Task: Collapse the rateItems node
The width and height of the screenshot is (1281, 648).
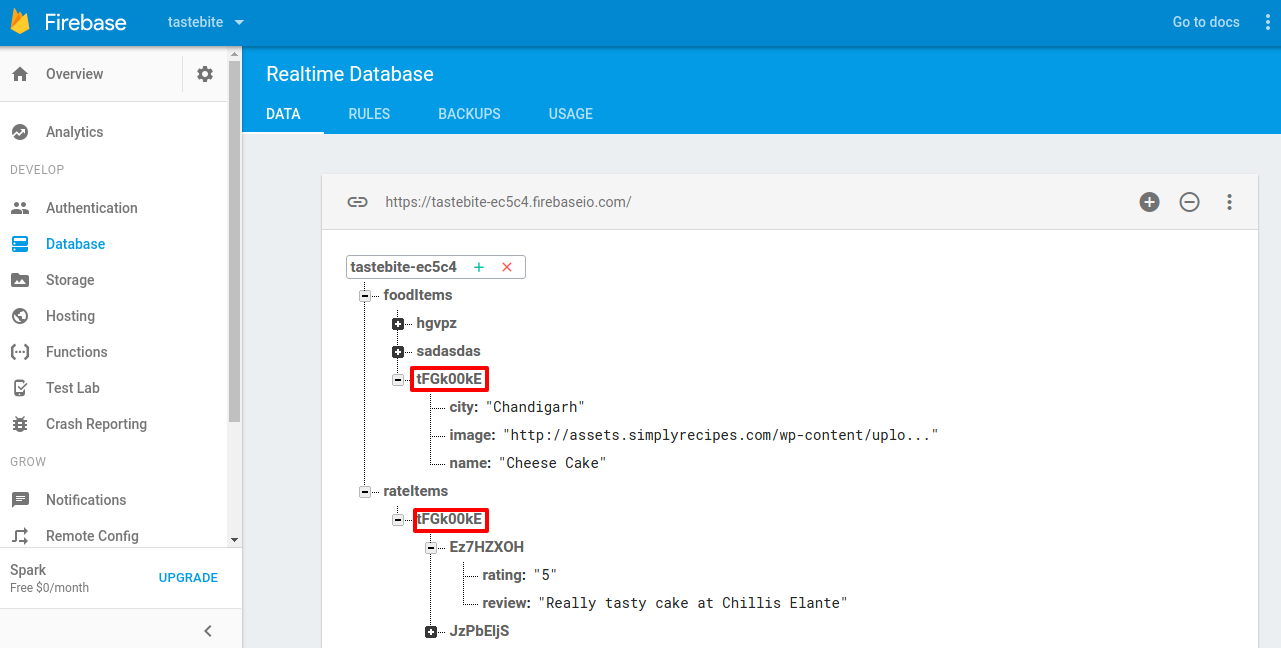Action: 364,492
